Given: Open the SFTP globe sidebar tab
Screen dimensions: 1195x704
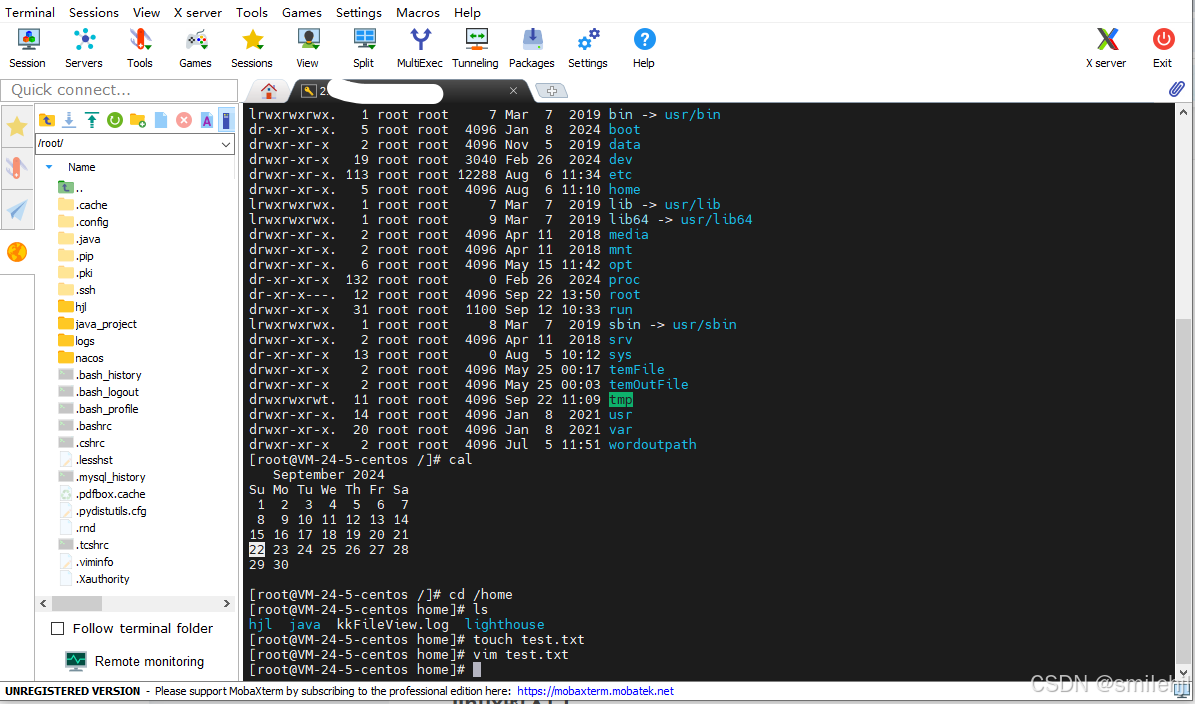Looking at the screenshot, I should tap(17, 251).
